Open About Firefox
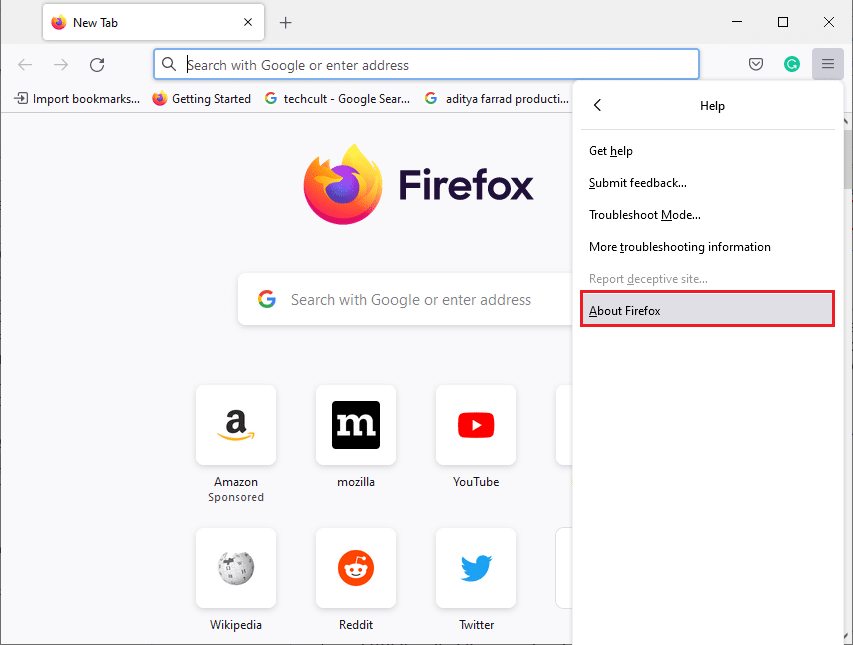853x645 pixels. point(707,311)
